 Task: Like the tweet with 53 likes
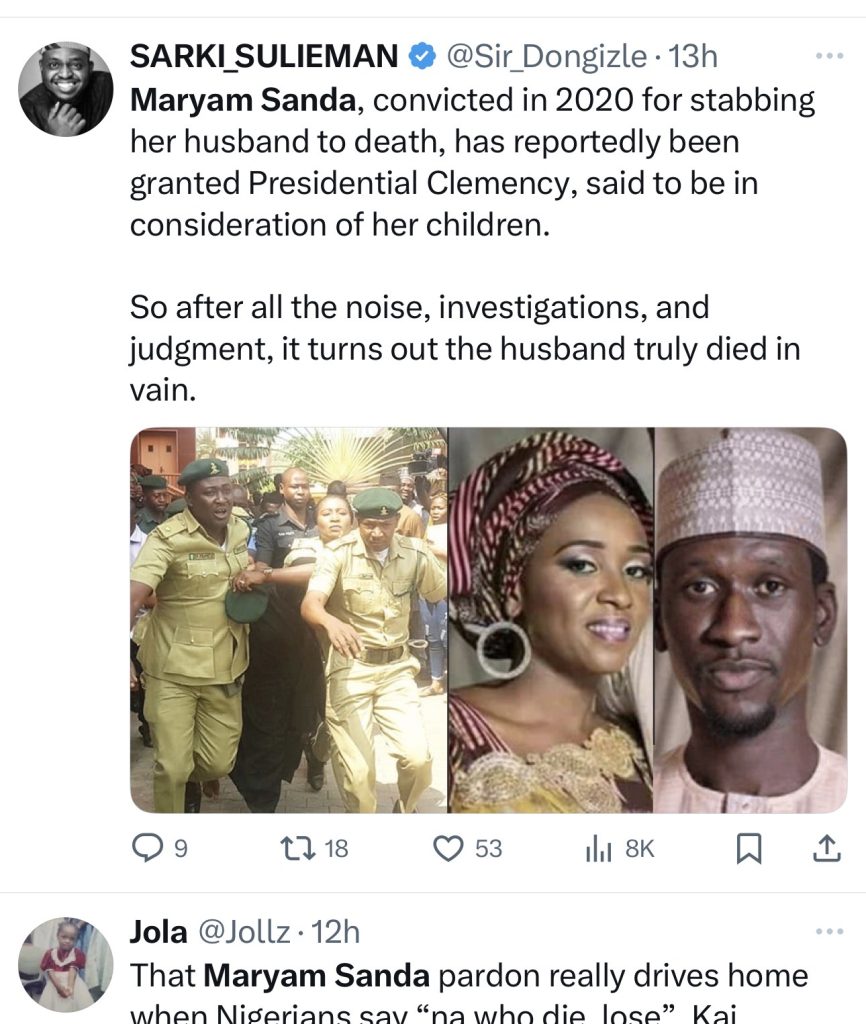tap(451, 849)
